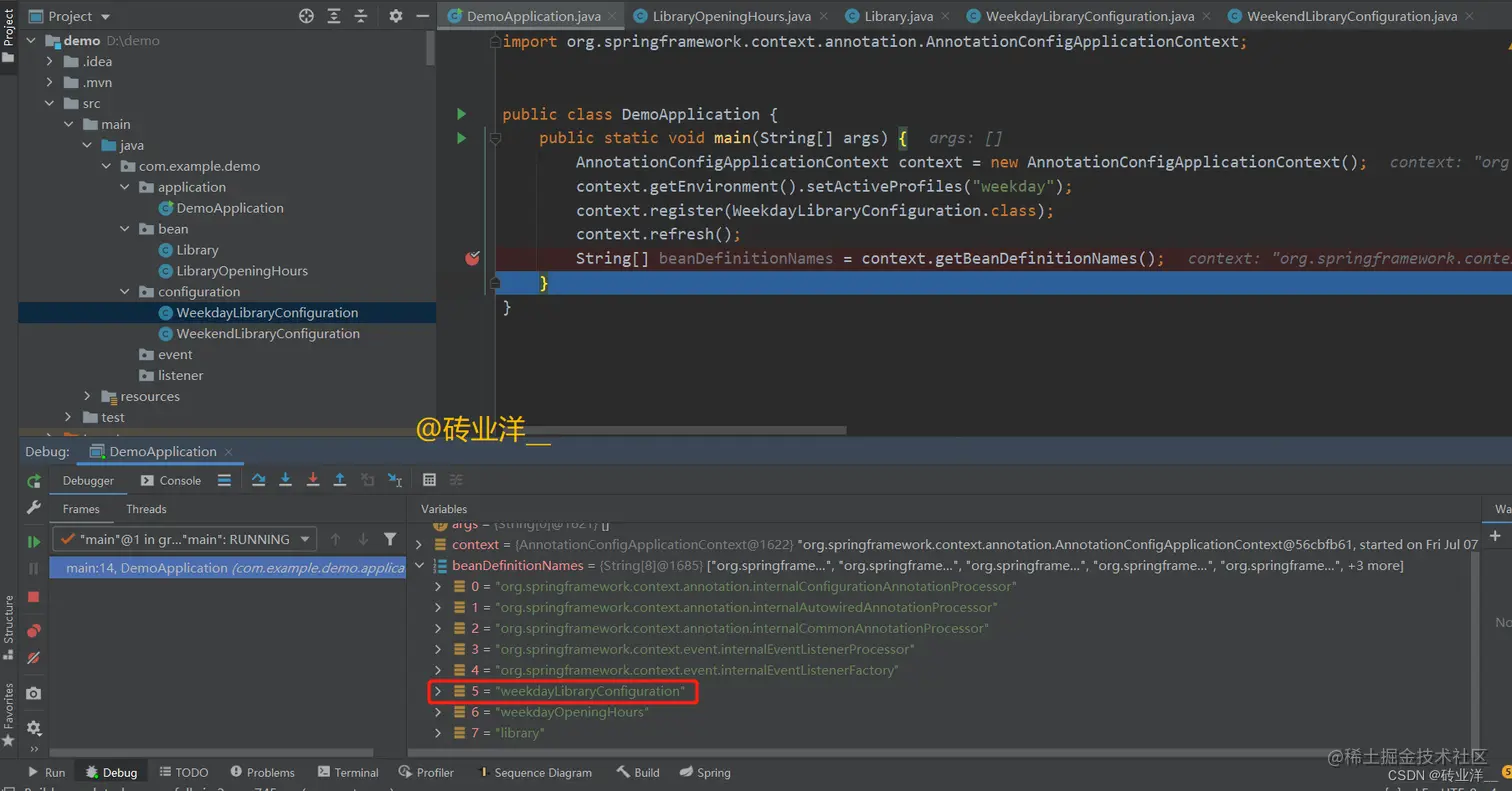Click View Breakpoints double red circle icon
This screenshot has width=1512, height=791.
(x=33, y=631)
